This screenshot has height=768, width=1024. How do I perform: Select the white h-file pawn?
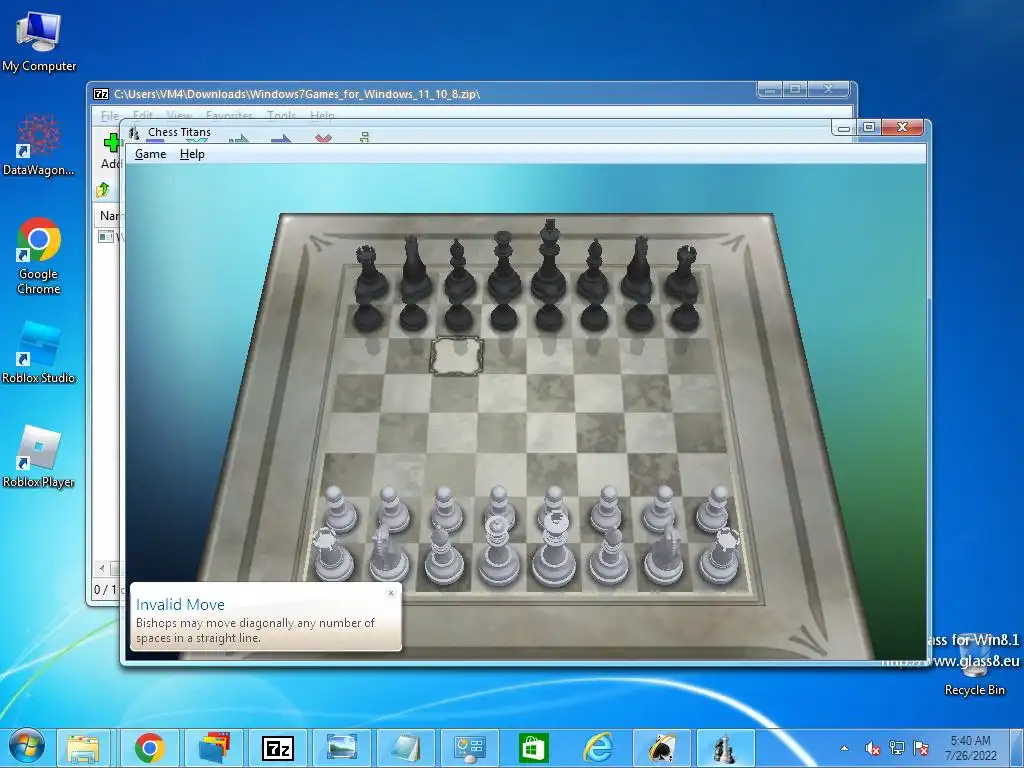[713, 509]
